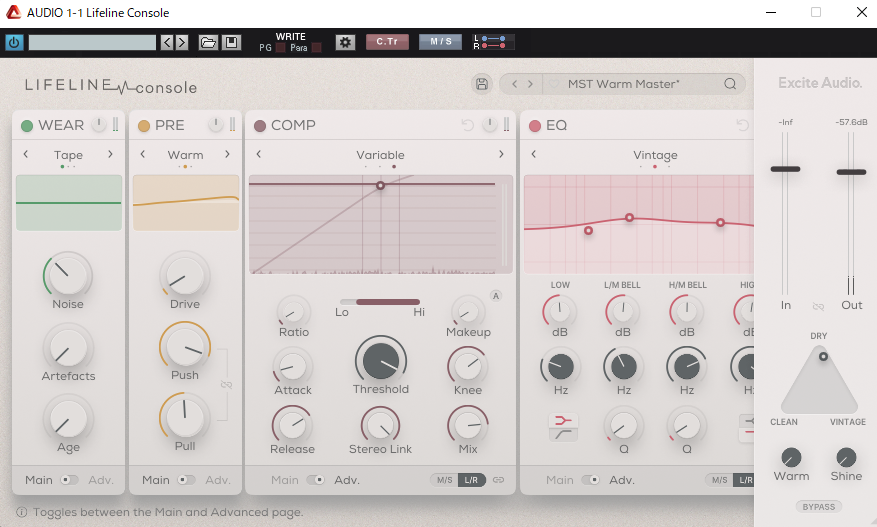
Task: Enable auto makeup A button
Action: click(x=496, y=296)
